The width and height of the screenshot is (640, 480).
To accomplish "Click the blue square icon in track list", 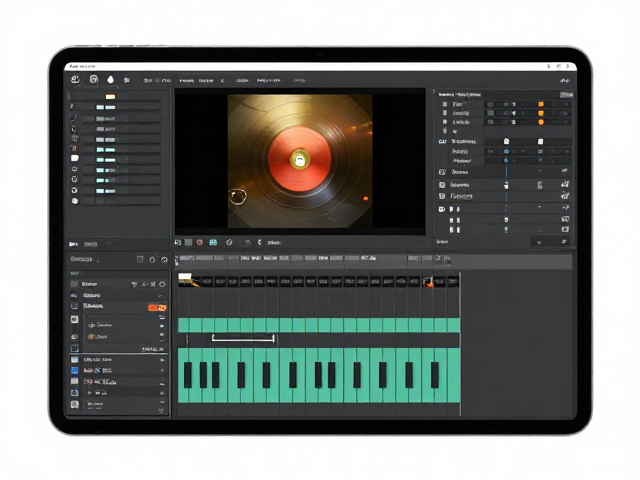I will [74, 370].
